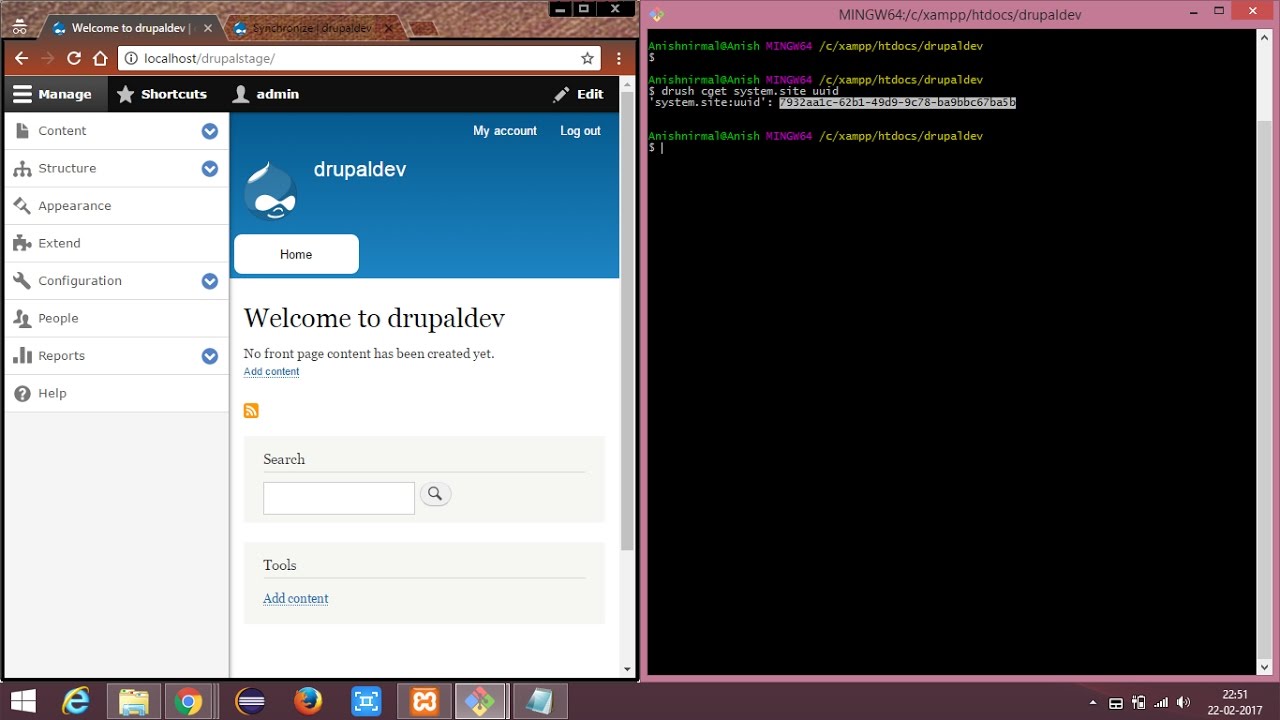The height and width of the screenshot is (720, 1280).
Task: Click the orange RSS feed icon
Action: pyautogui.click(x=251, y=410)
